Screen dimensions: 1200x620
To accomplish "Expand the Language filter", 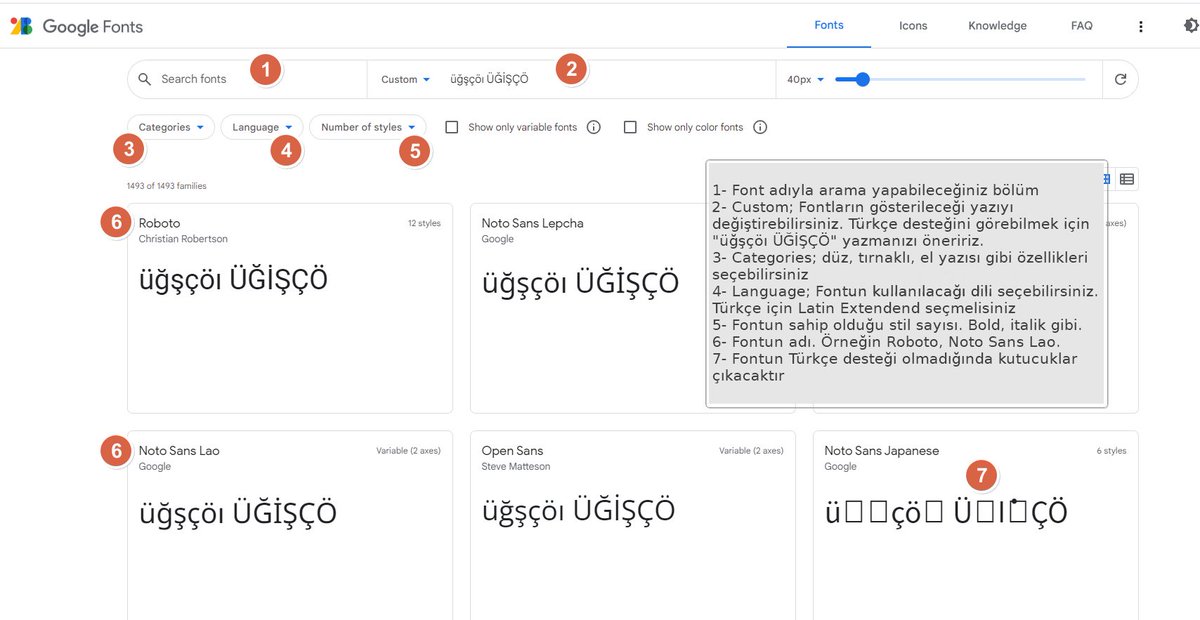I will click(262, 127).
